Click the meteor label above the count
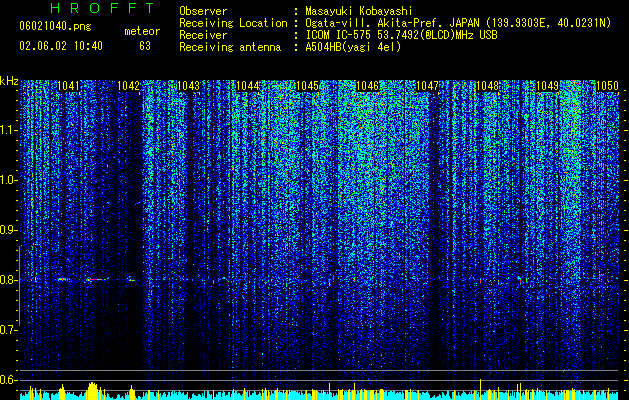 (x=142, y=31)
